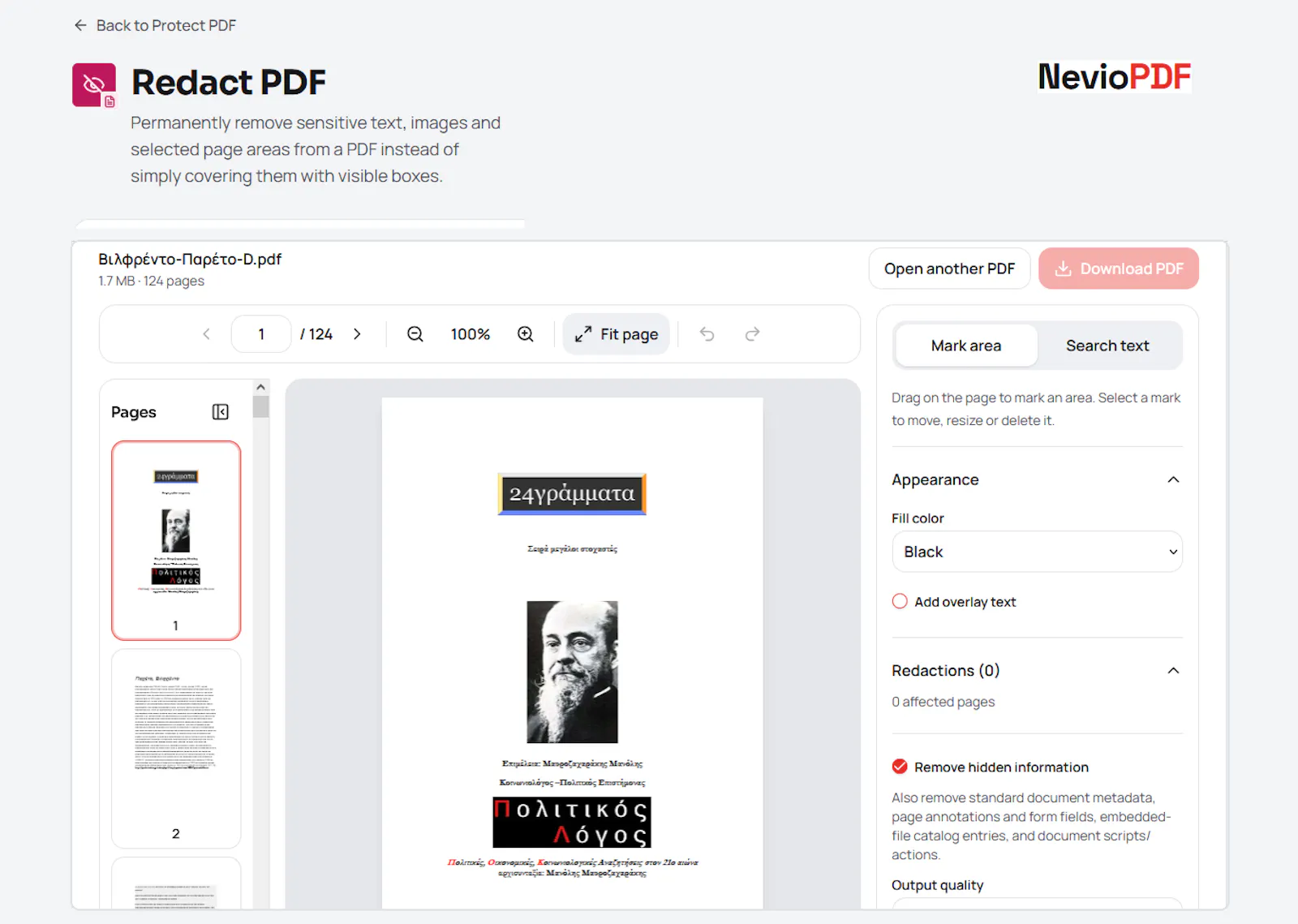Click the Output quality label
1298x924 pixels.
[x=937, y=885]
